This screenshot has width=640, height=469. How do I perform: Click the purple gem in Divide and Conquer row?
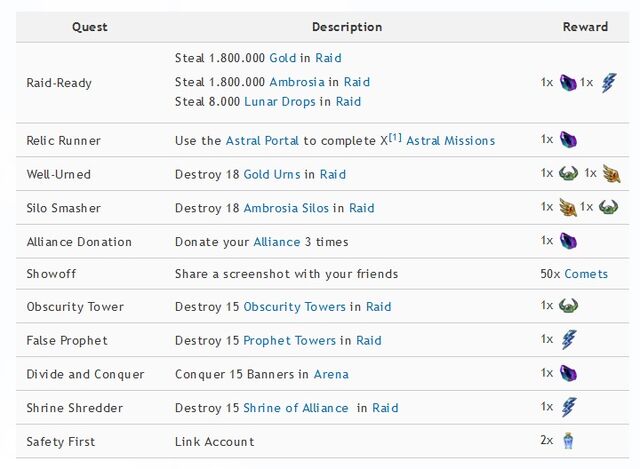[x=568, y=373]
